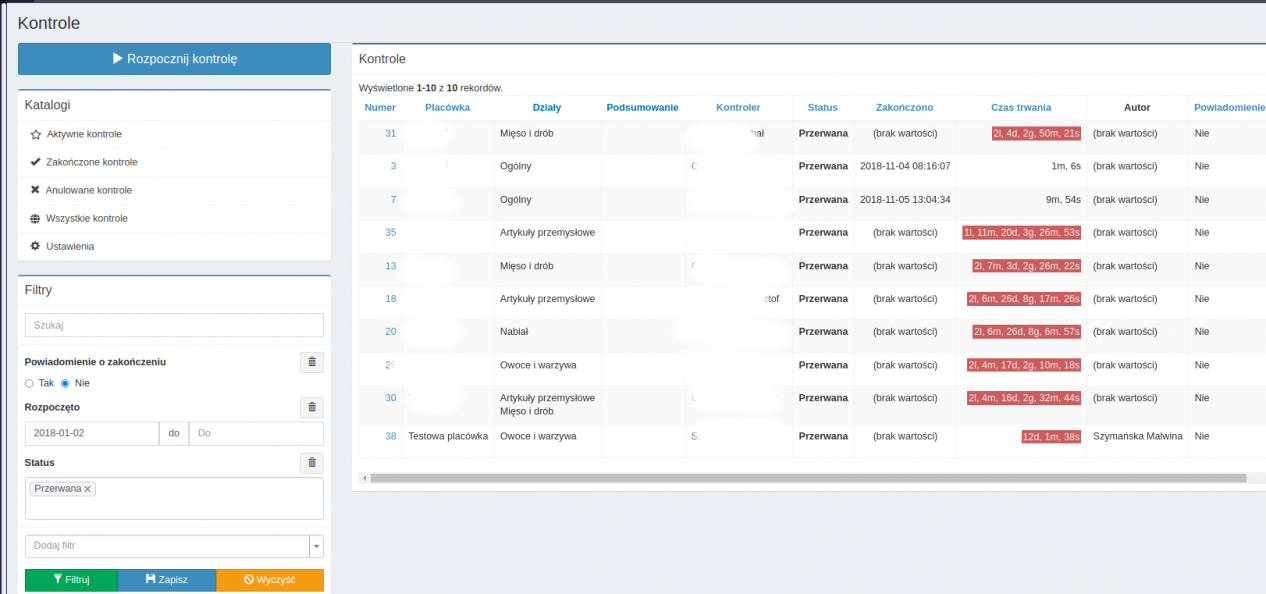Click the globe icon beside Wszystkie kontrole
This screenshot has width=1266, height=594.
point(36,218)
